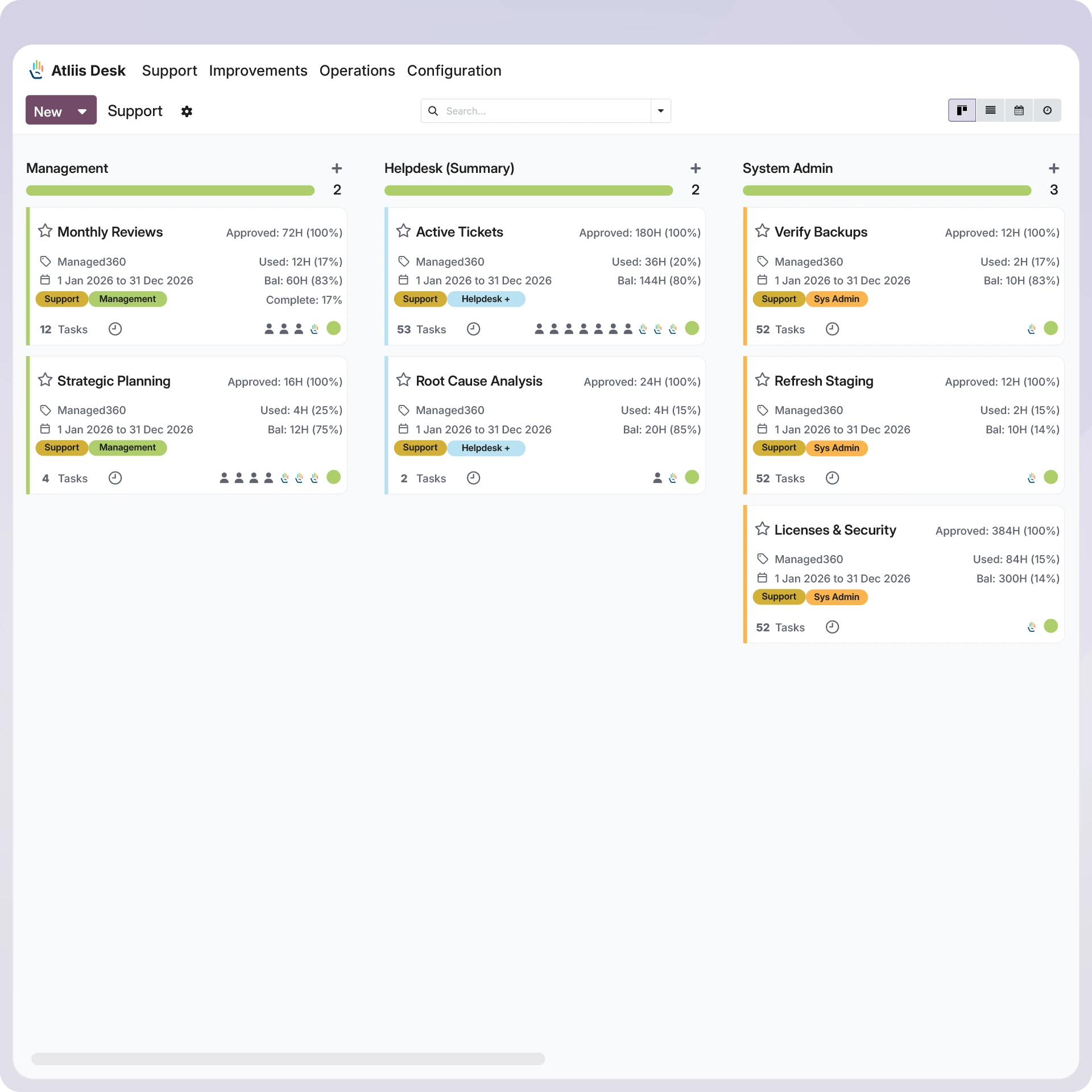Click the clock icon on Monthly Reviews
This screenshot has width=1092, height=1092.
click(x=115, y=329)
